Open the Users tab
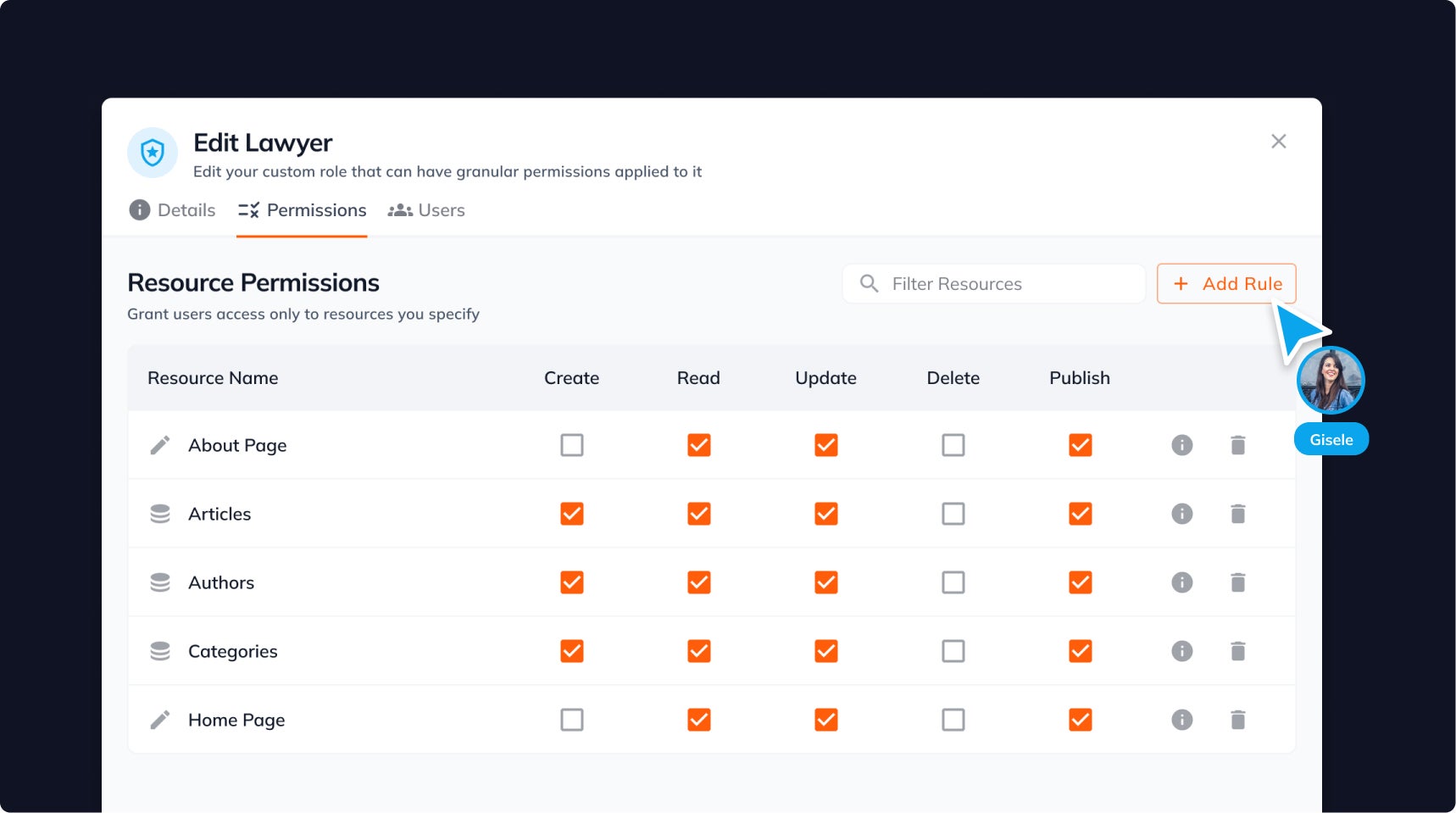This screenshot has height=813, width=1456. 426,210
